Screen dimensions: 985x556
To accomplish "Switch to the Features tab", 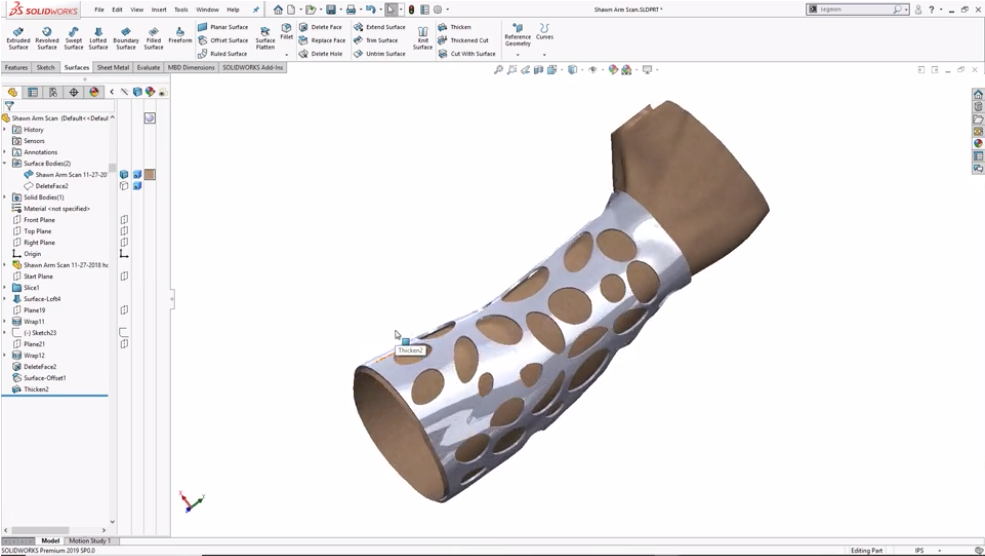I will pos(16,67).
